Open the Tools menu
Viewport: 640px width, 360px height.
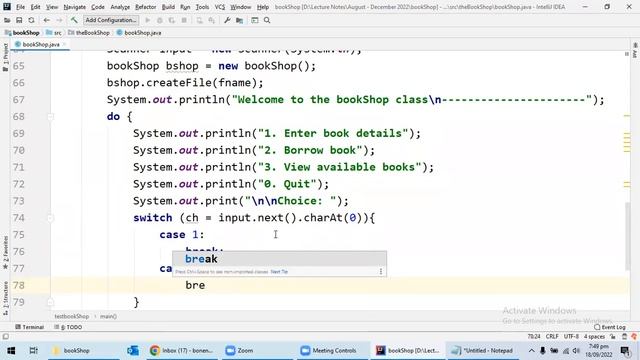tap(202, 7)
